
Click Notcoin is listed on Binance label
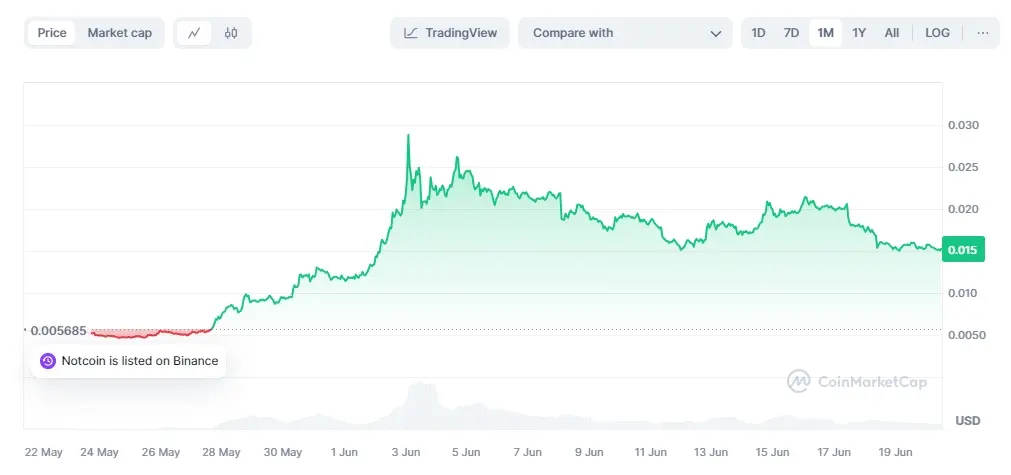click(x=139, y=361)
